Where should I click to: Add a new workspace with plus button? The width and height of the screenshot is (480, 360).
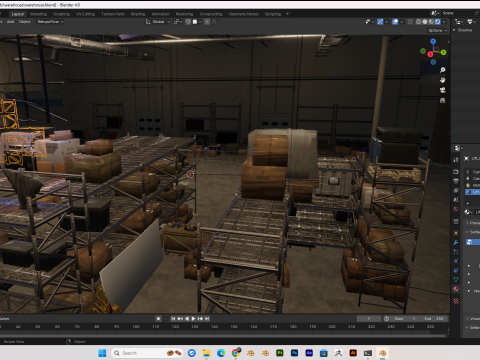click(288, 14)
